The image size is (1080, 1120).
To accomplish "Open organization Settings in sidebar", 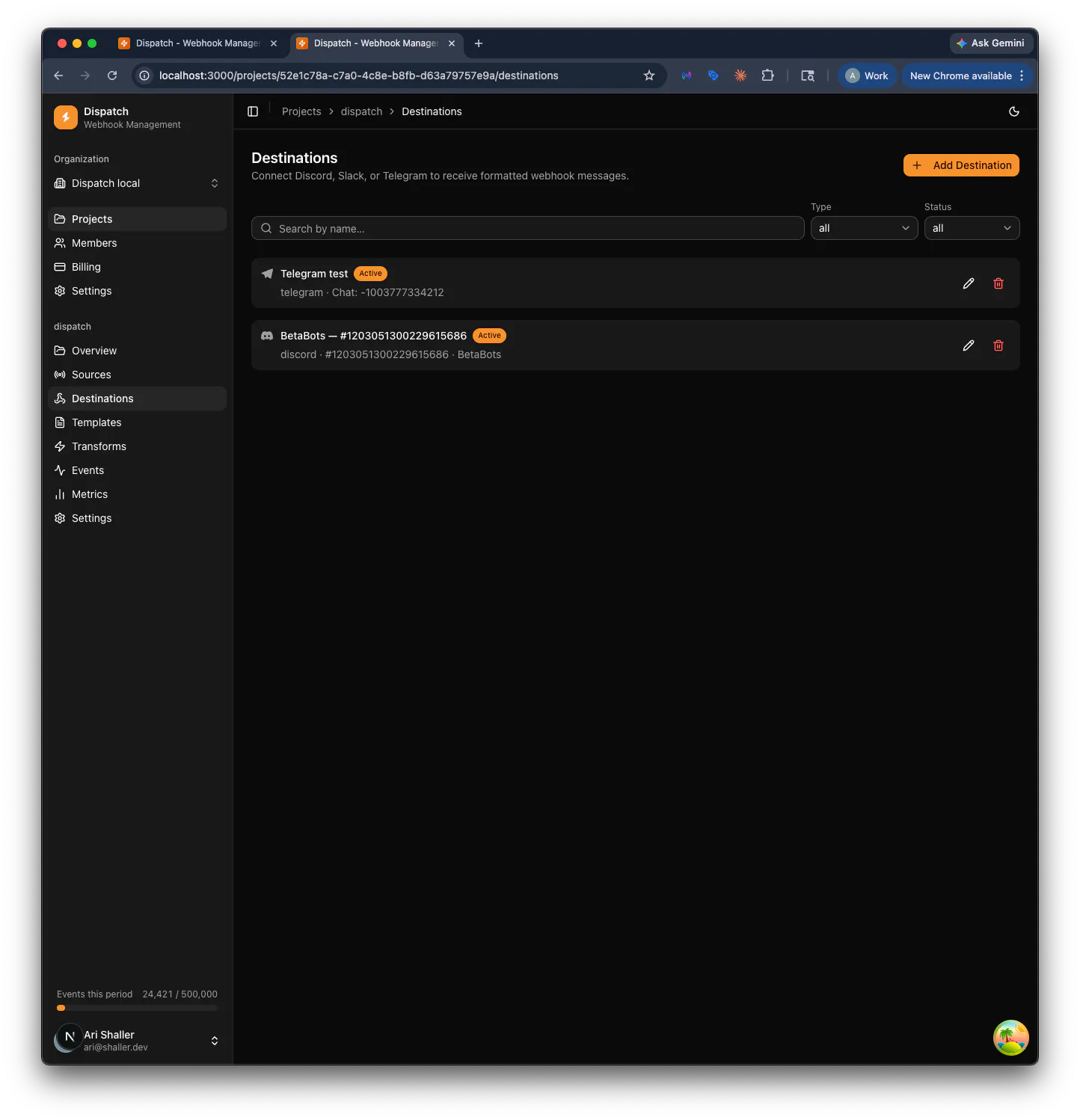I will (x=137, y=291).
